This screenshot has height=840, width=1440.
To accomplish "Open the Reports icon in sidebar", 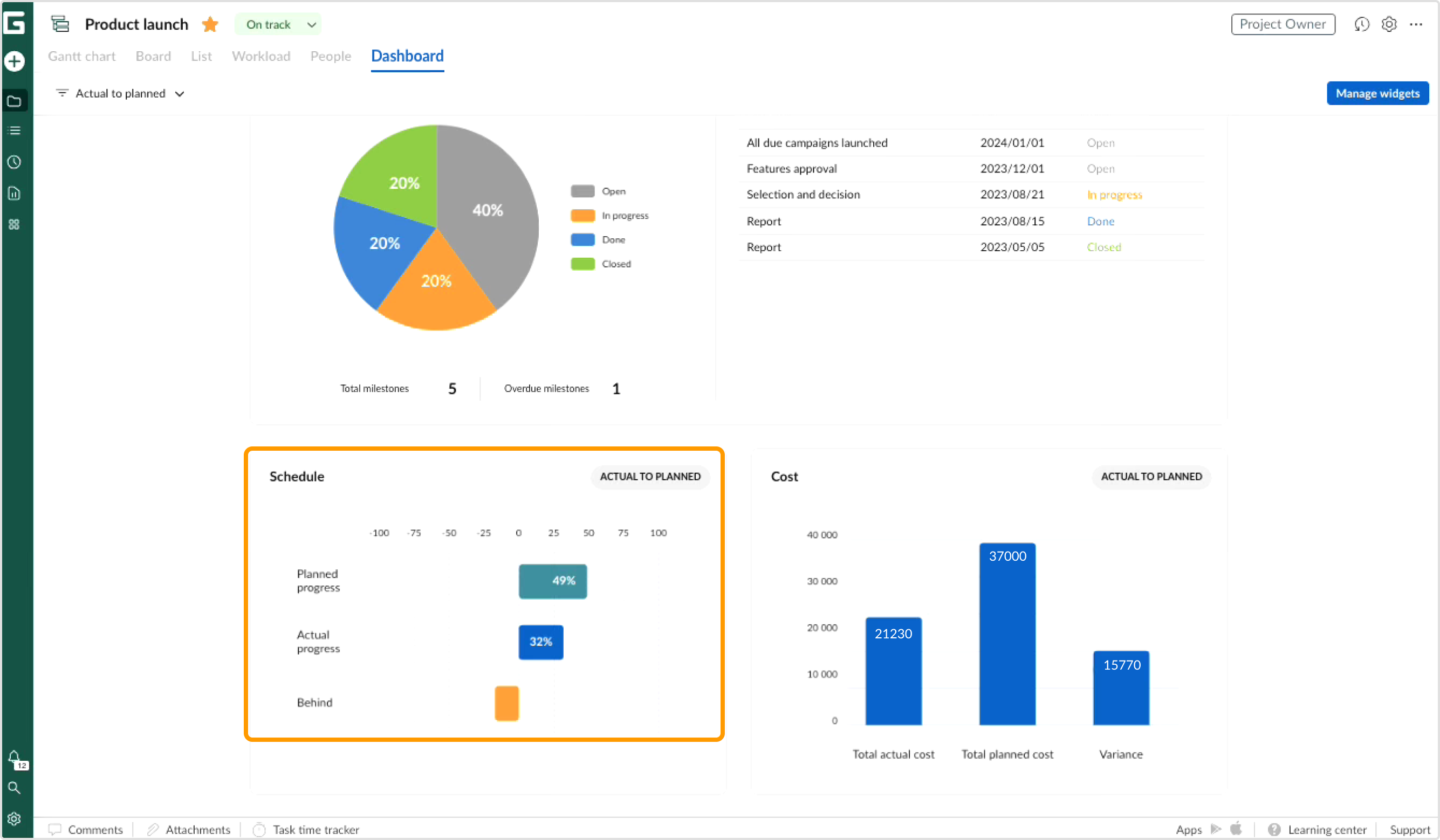I will coord(14,194).
